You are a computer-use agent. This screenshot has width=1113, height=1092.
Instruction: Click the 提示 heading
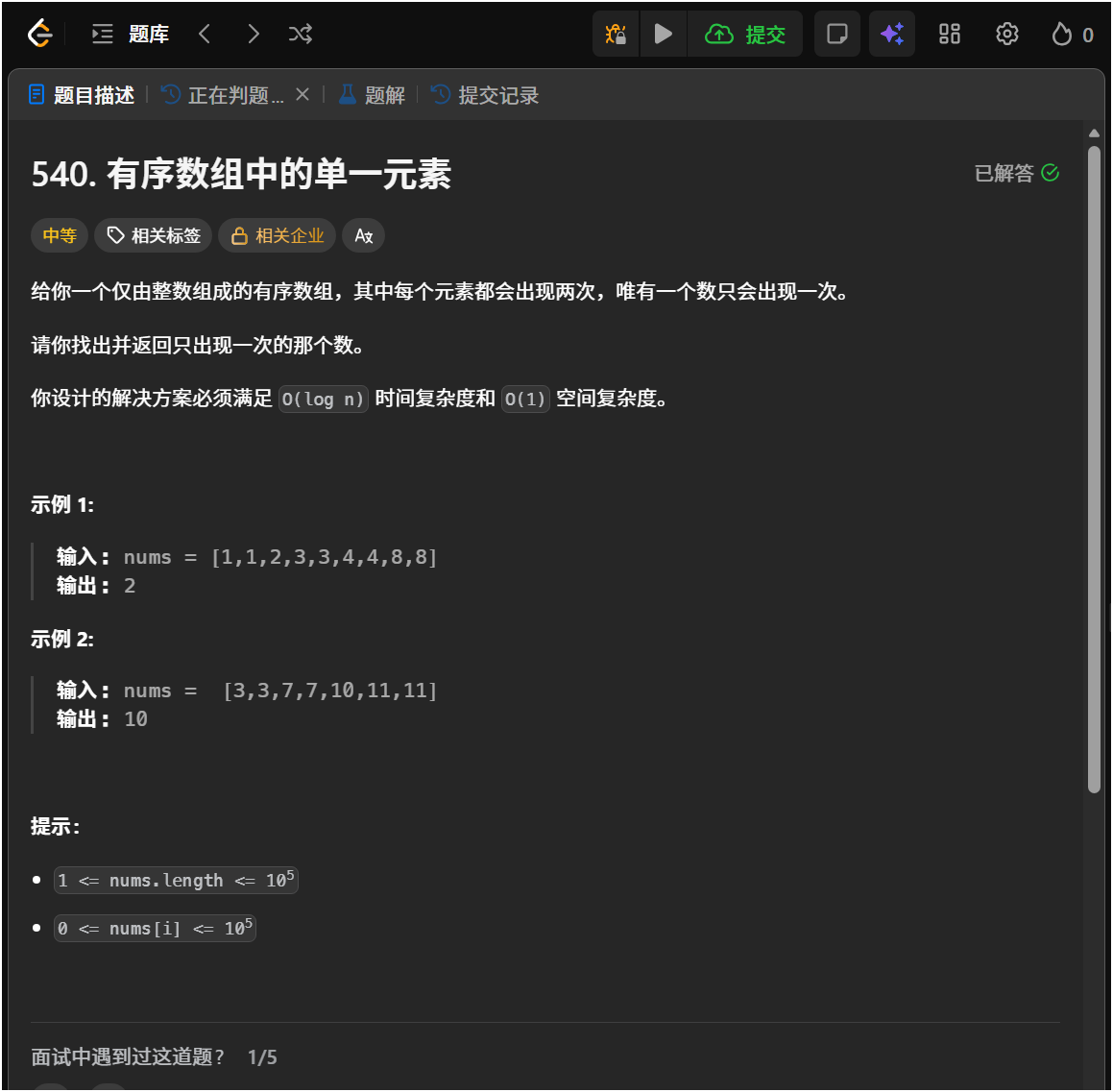[x=56, y=826]
